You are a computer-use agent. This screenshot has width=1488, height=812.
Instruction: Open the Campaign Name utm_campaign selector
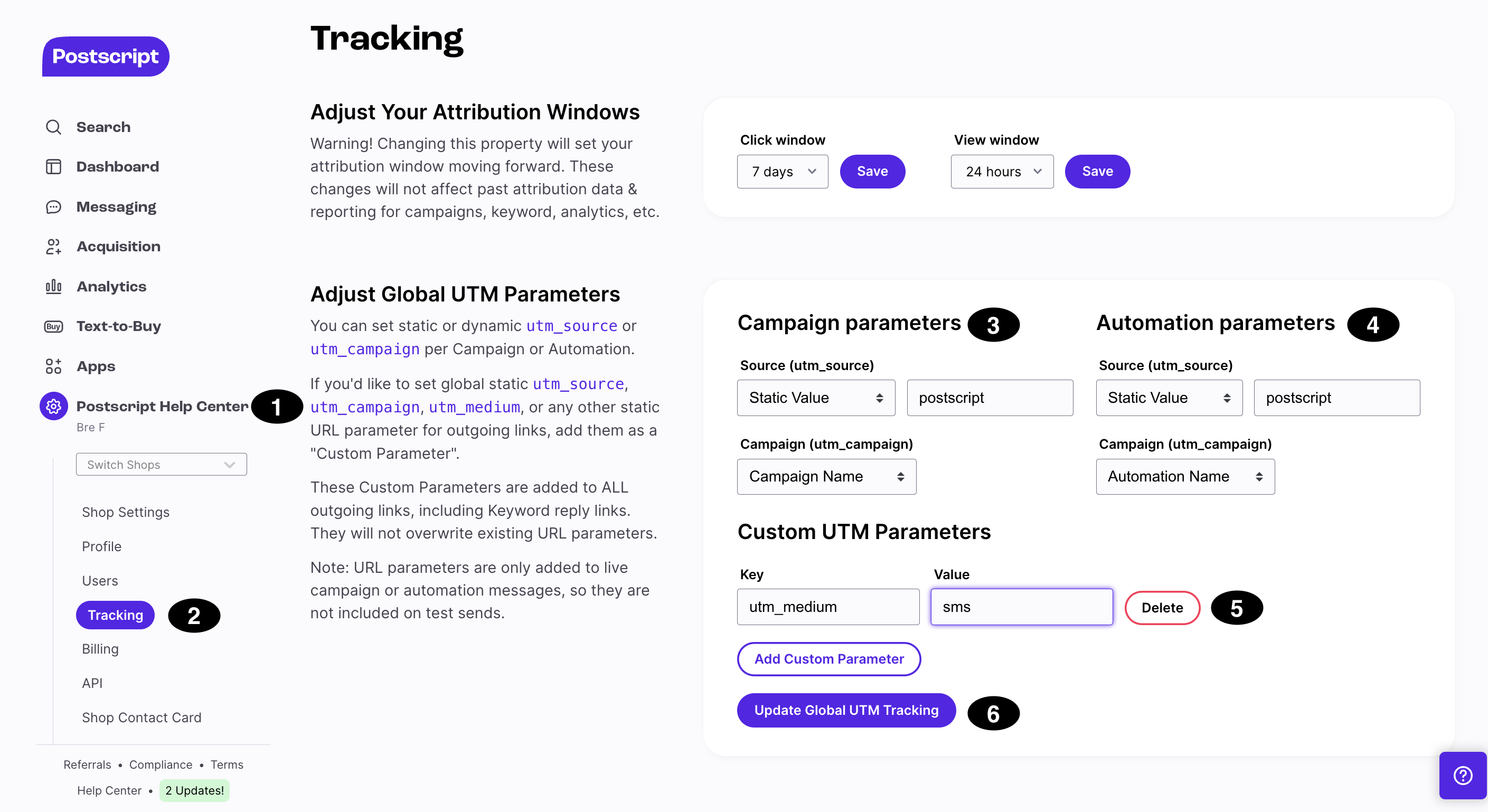(826, 476)
